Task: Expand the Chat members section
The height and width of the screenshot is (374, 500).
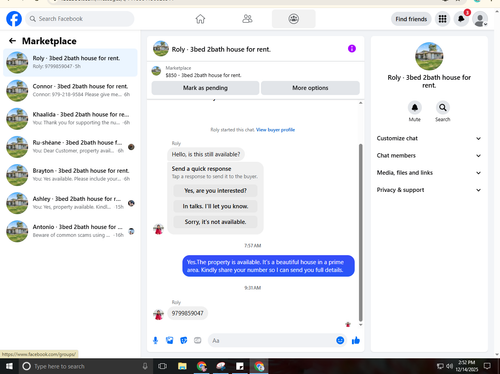Action: (x=429, y=156)
